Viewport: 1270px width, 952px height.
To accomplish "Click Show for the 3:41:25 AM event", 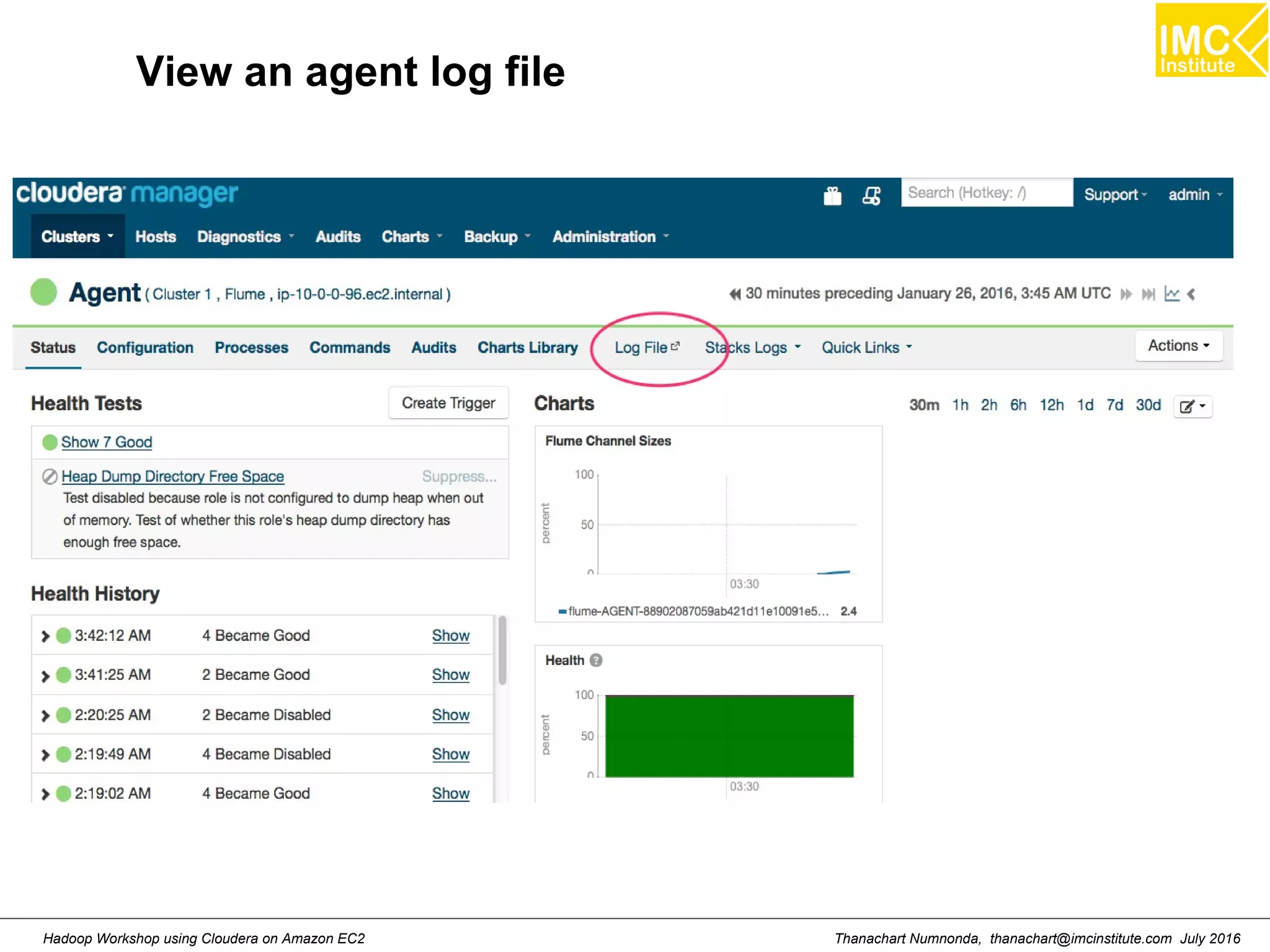I will [x=451, y=675].
